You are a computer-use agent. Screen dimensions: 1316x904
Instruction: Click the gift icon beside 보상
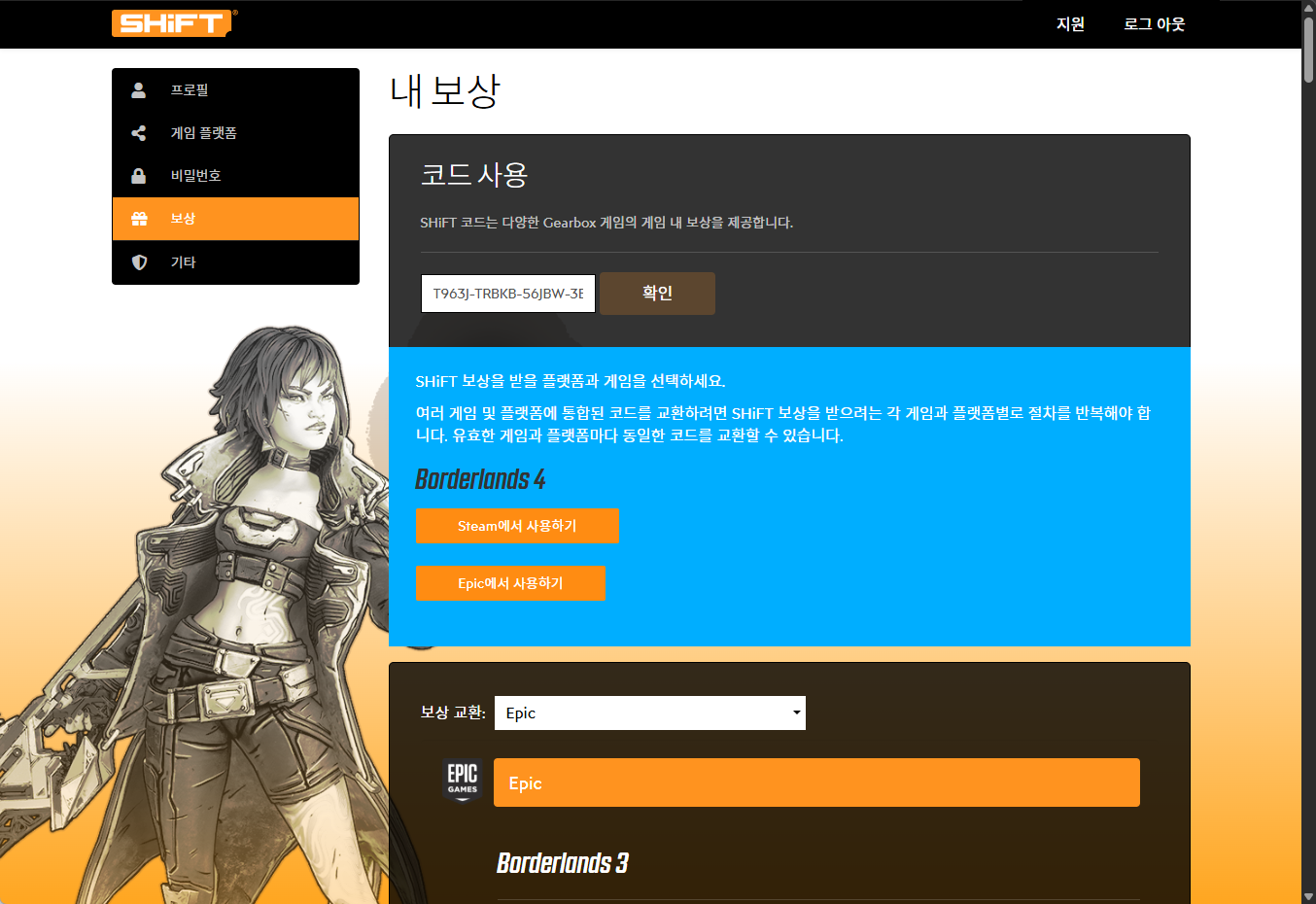(139, 219)
